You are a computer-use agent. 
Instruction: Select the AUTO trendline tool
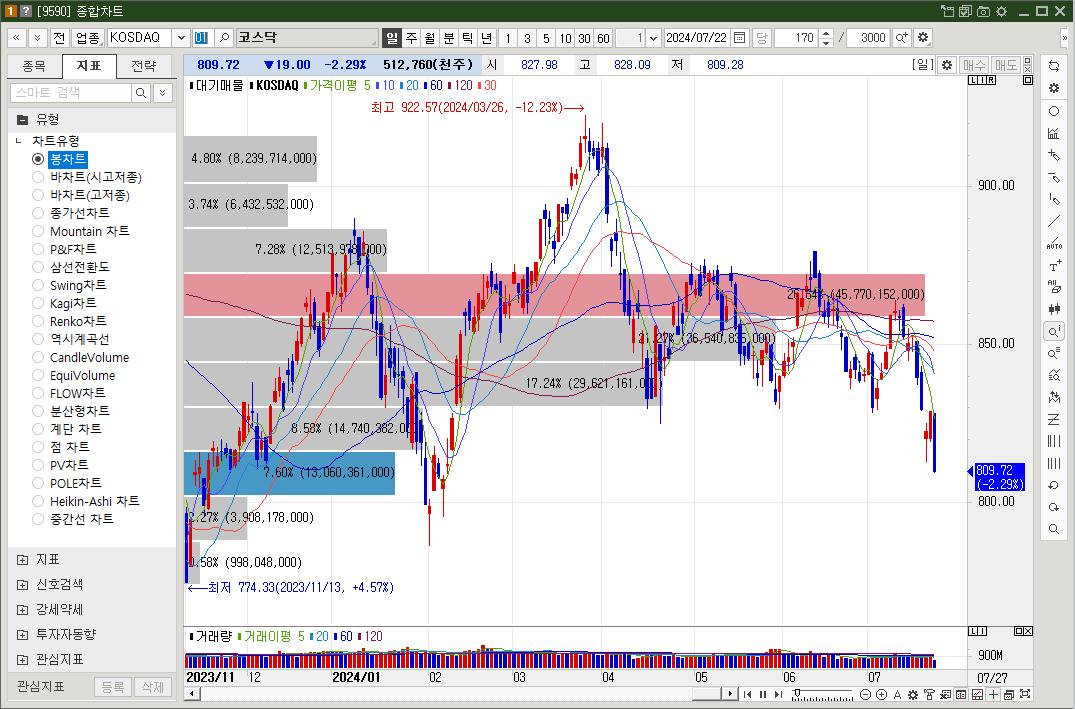point(1054,243)
